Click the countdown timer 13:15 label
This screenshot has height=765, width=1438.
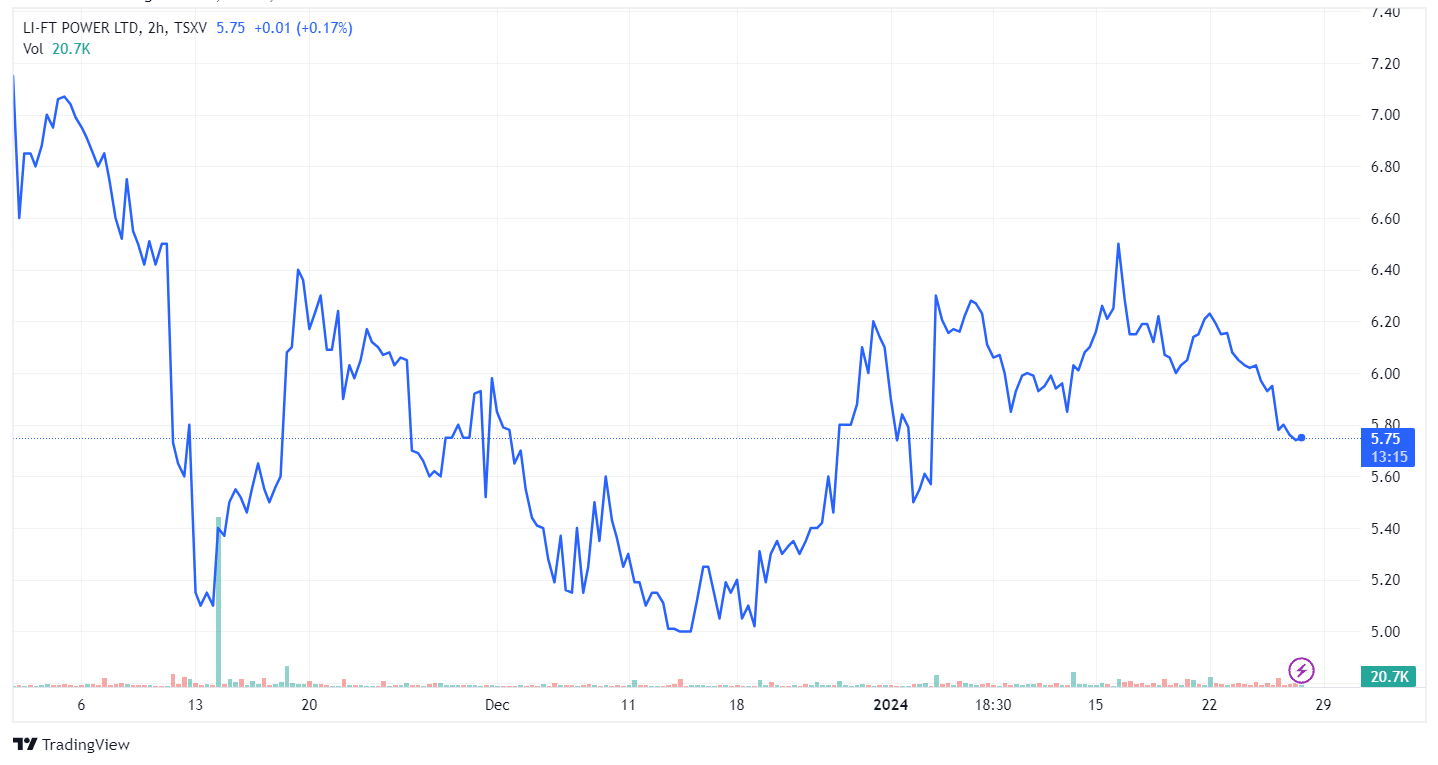tap(1389, 456)
